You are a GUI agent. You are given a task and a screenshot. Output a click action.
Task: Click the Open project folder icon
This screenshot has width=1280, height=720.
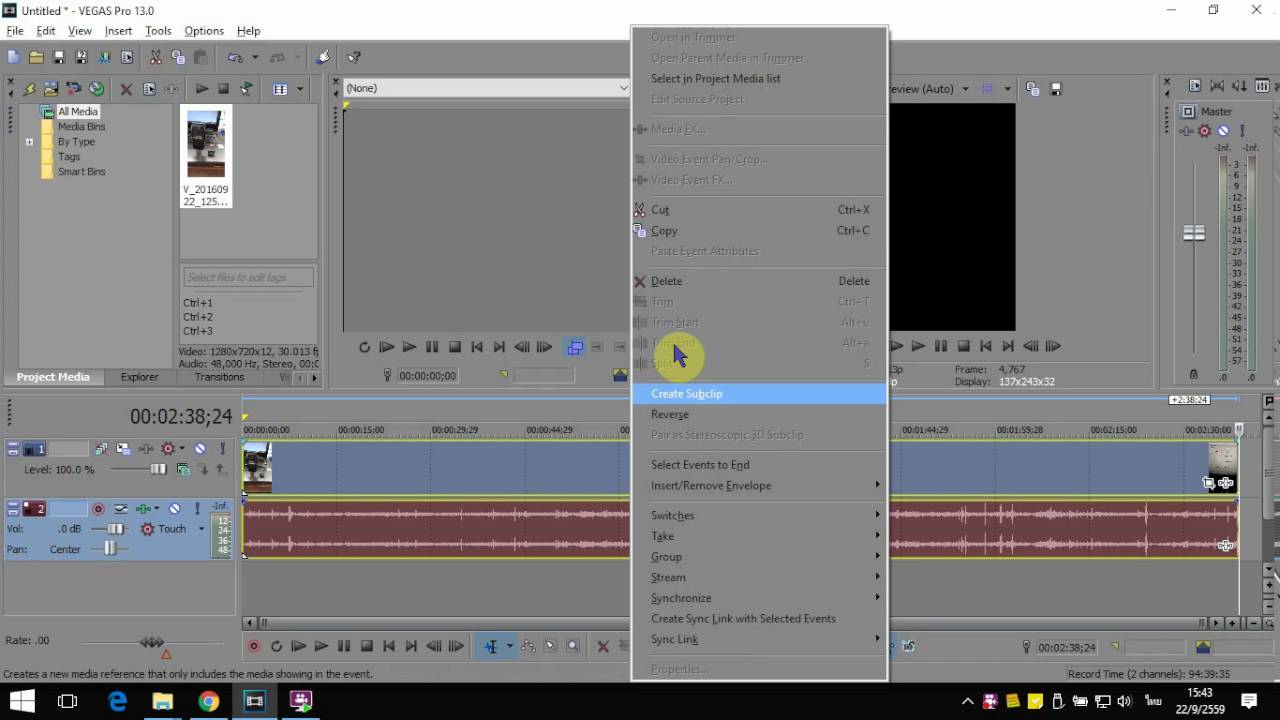coord(36,58)
